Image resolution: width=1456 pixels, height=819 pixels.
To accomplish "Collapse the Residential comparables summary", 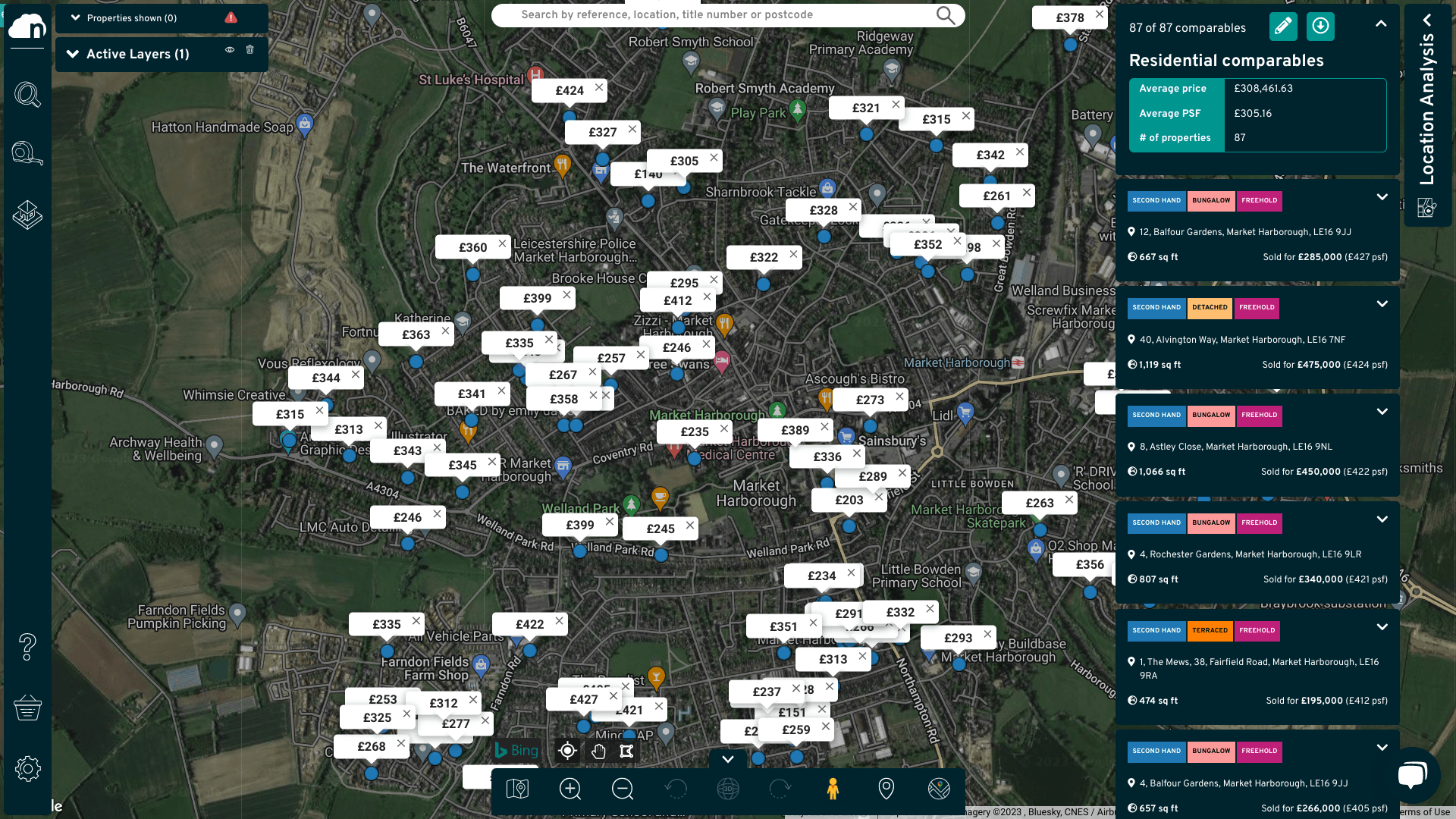I will point(1381,24).
